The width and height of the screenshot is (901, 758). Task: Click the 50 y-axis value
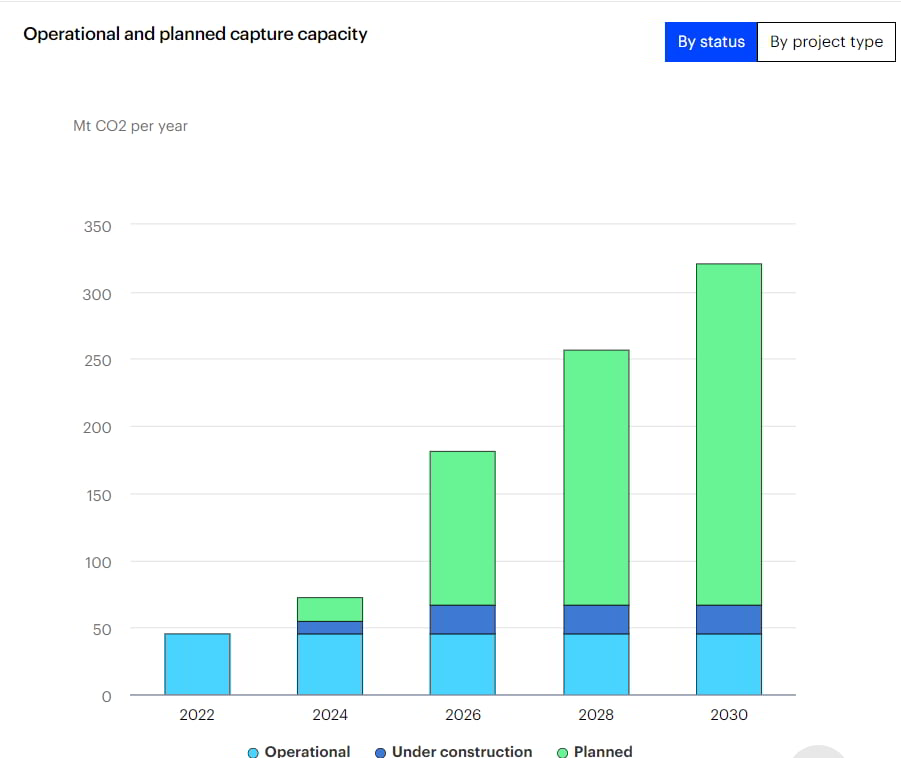102,629
